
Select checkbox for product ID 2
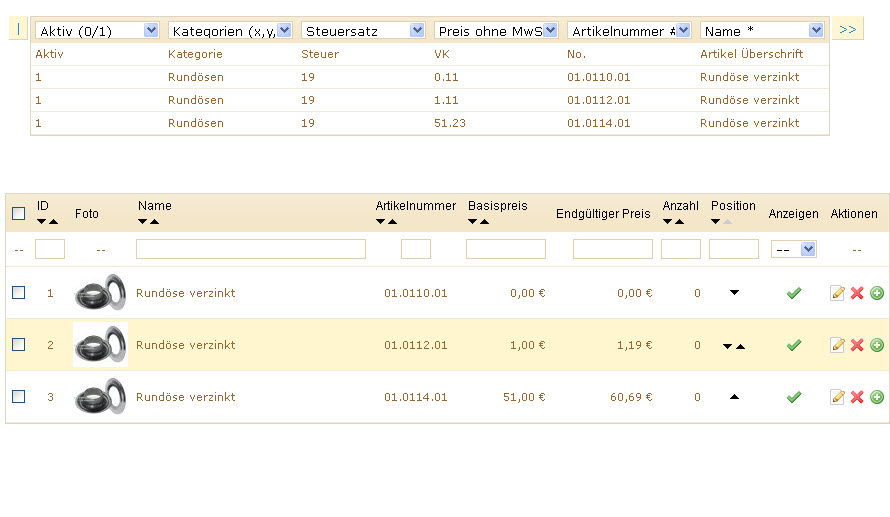tap(18, 345)
